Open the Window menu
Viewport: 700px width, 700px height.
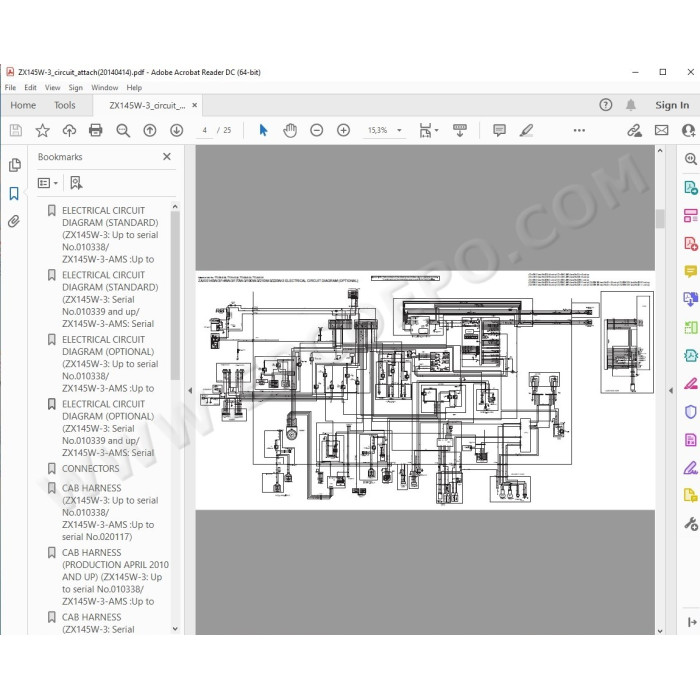[104, 88]
